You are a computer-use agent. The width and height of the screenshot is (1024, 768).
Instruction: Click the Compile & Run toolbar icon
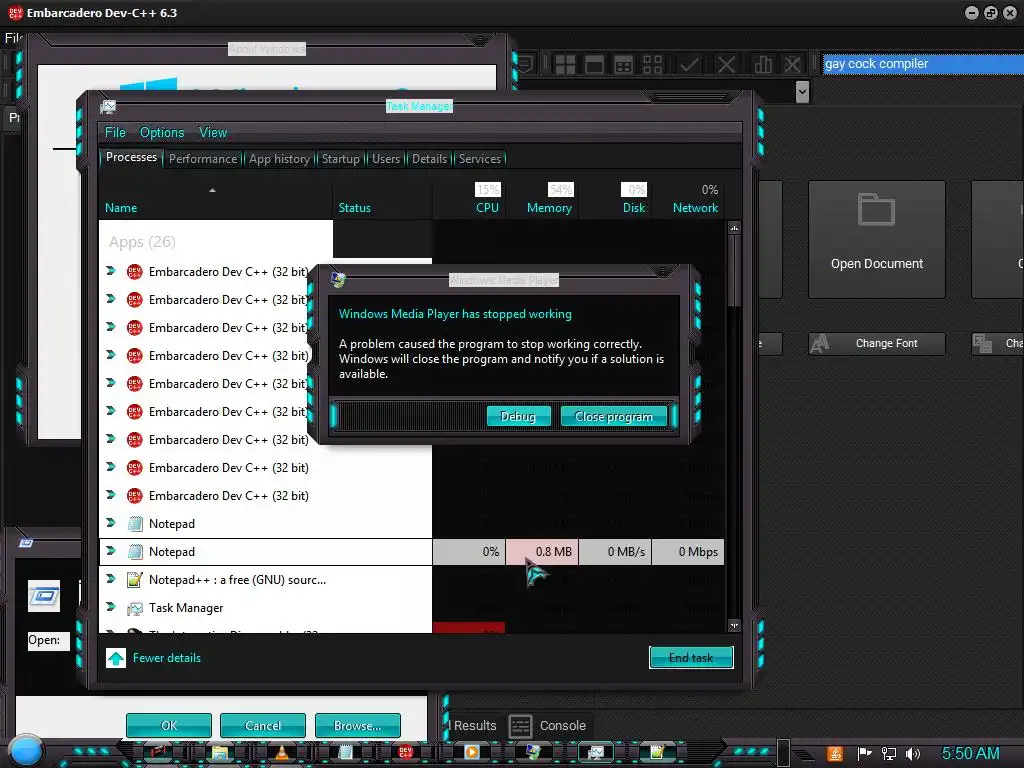click(624, 64)
